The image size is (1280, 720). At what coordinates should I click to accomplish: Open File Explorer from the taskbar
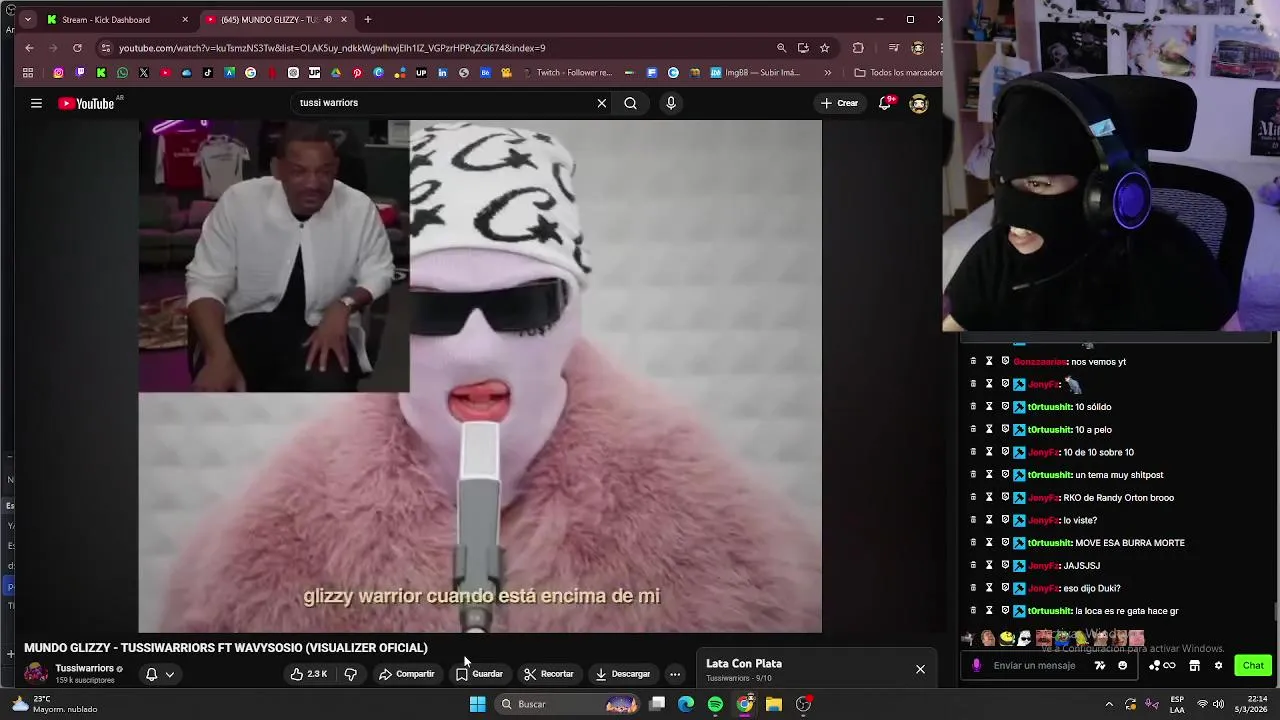tap(774, 704)
